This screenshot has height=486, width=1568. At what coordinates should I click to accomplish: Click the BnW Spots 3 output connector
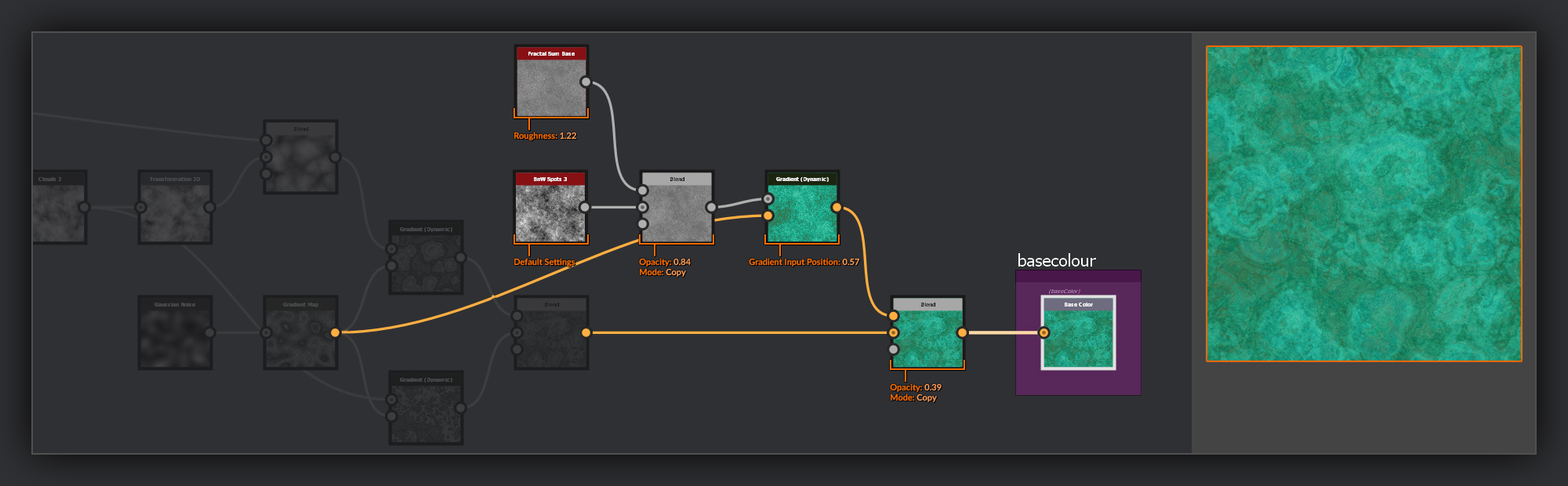click(585, 207)
